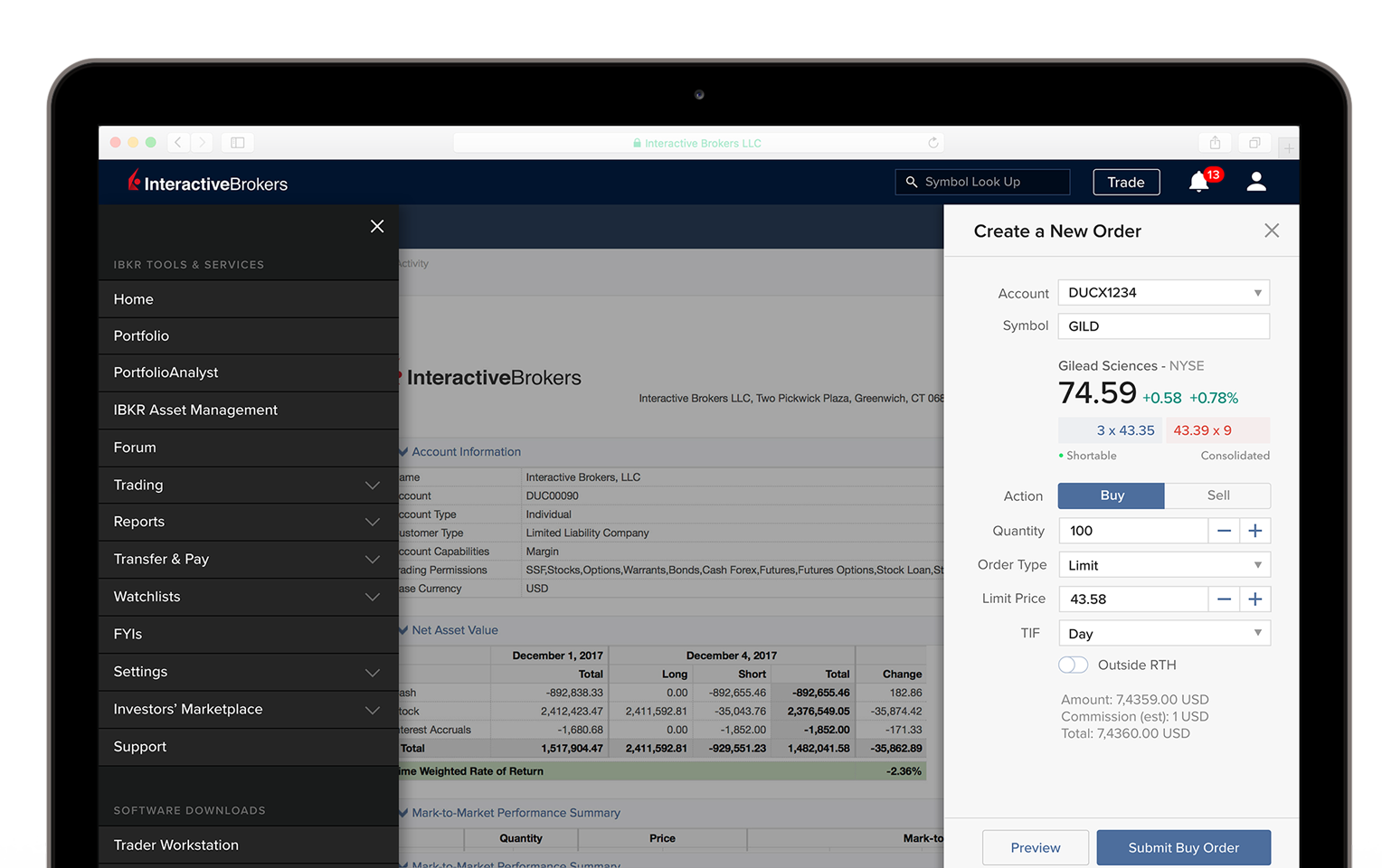
Task: Toggle the browser sidebar icon
Action: [x=237, y=143]
